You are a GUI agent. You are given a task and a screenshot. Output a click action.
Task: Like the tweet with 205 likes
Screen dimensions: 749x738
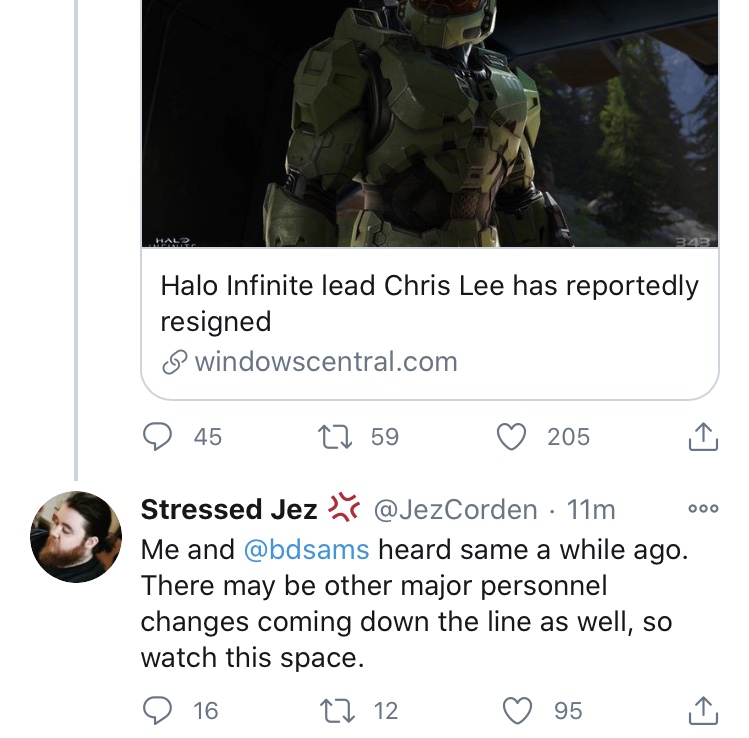512,437
